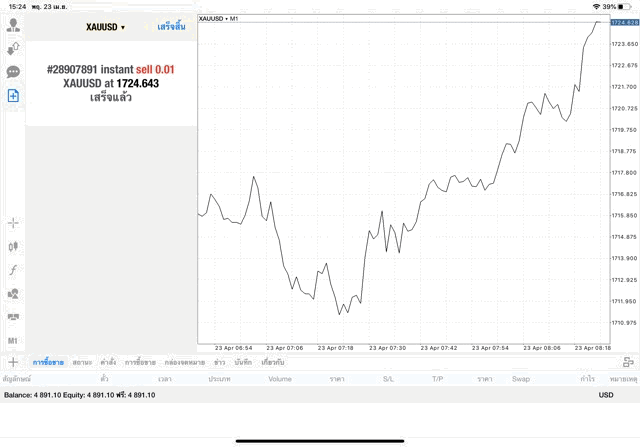Open the monitor chart windows icon
640x447 pixels.
pos(13,317)
